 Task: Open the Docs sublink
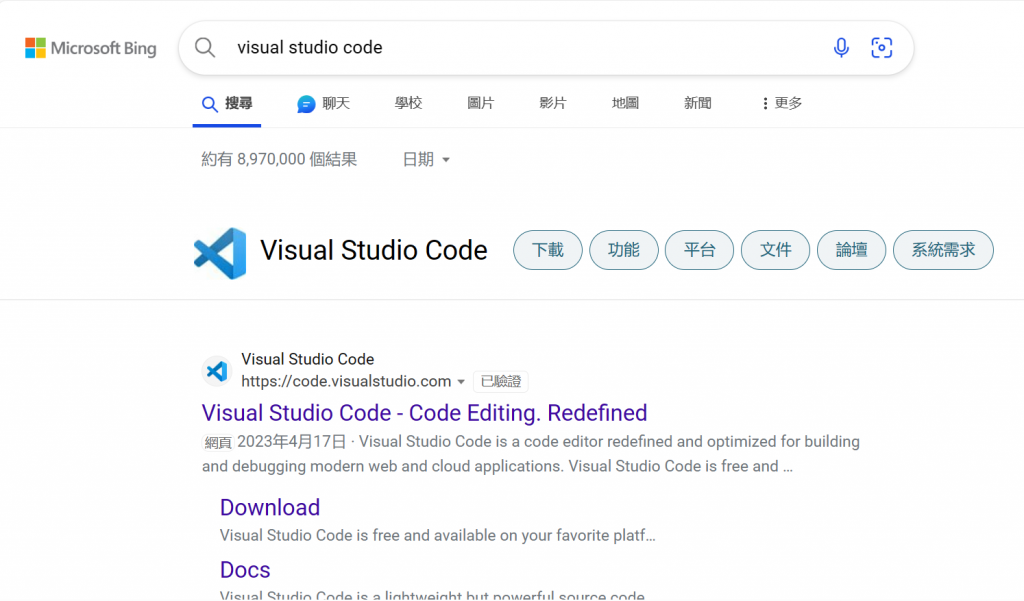(245, 570)
